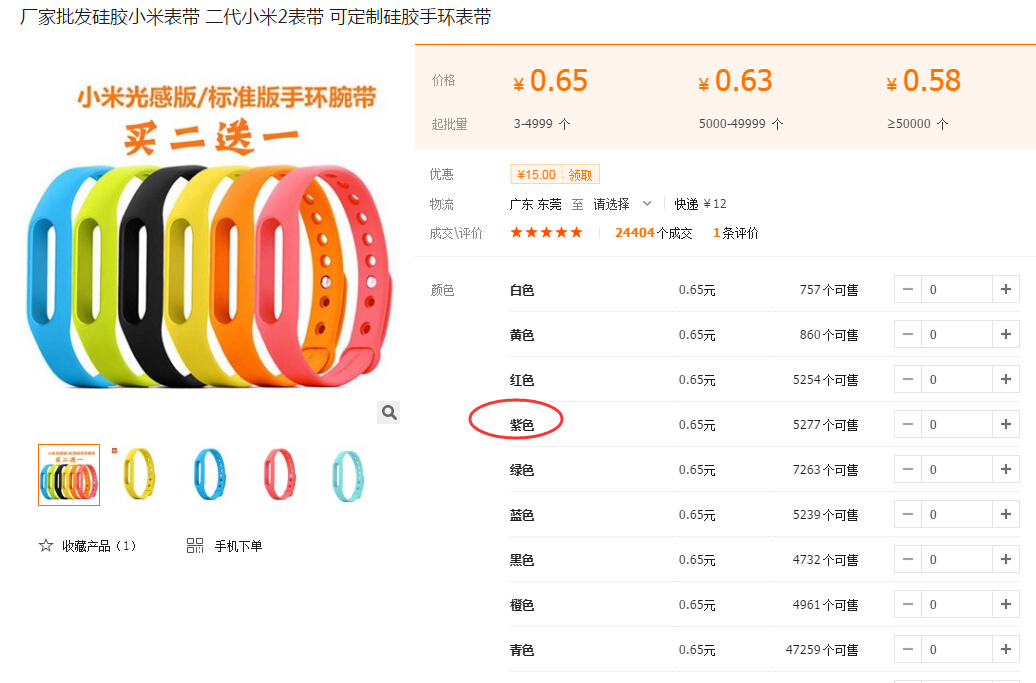The image size is (1036, 683).
Task: Increase quantity for 蓝色 with plus button
Action: point(1006,514)
